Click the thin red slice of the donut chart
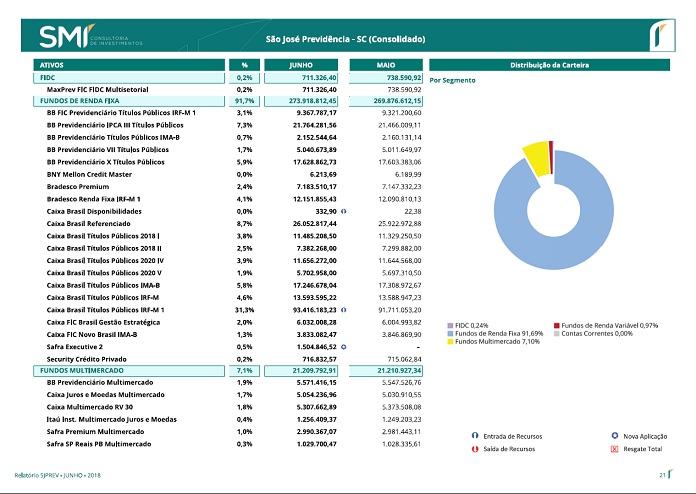This screenshot has height=494, width=696. click(x=551, y=158)
